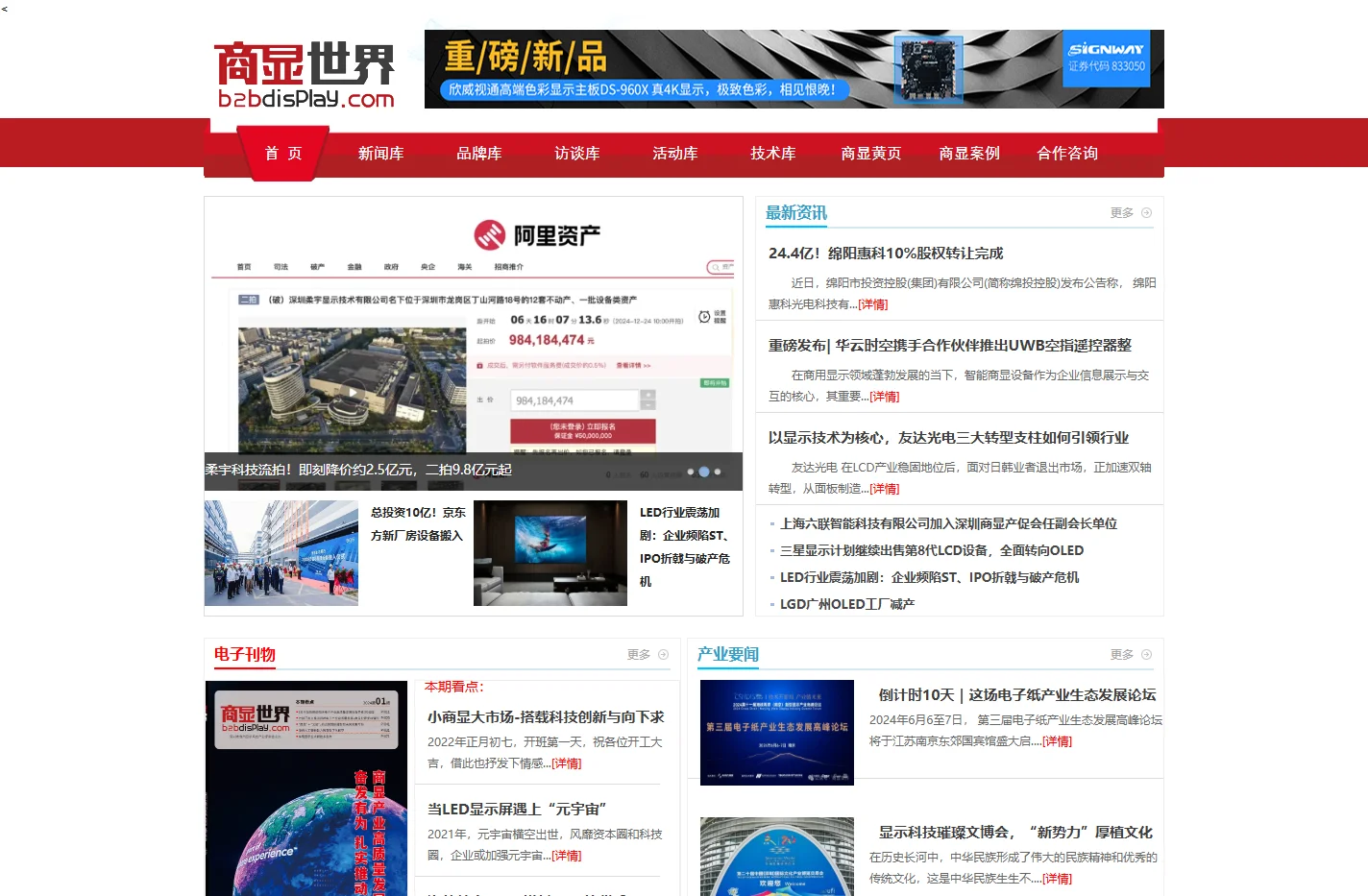Screen dimensions: 1368x896
Task: Open 详情 link for 文博会 article
Action: coord(1058,879)
